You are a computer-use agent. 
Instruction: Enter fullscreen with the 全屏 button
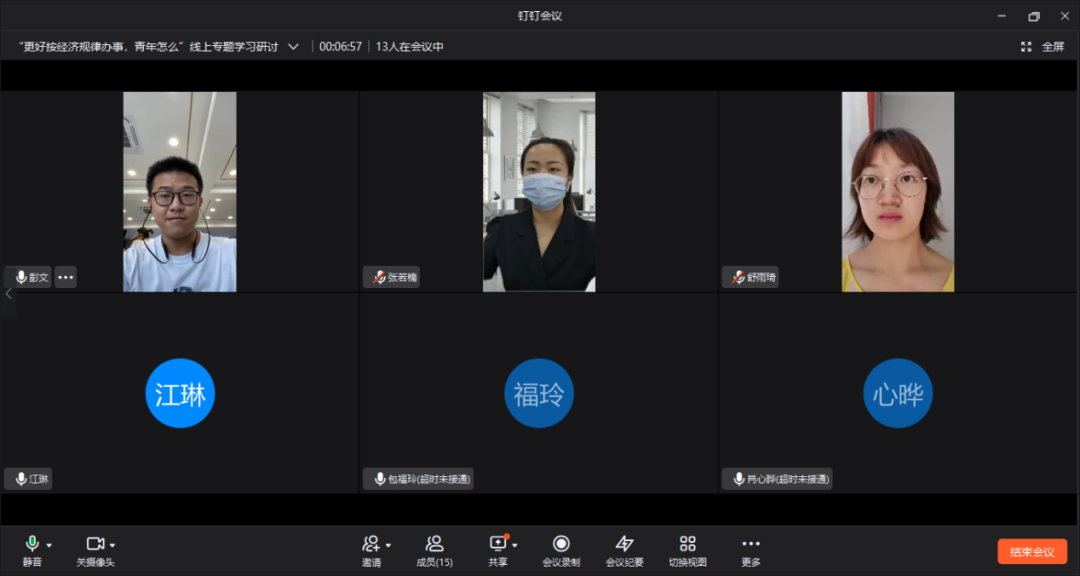click(x=1042, y=46)
